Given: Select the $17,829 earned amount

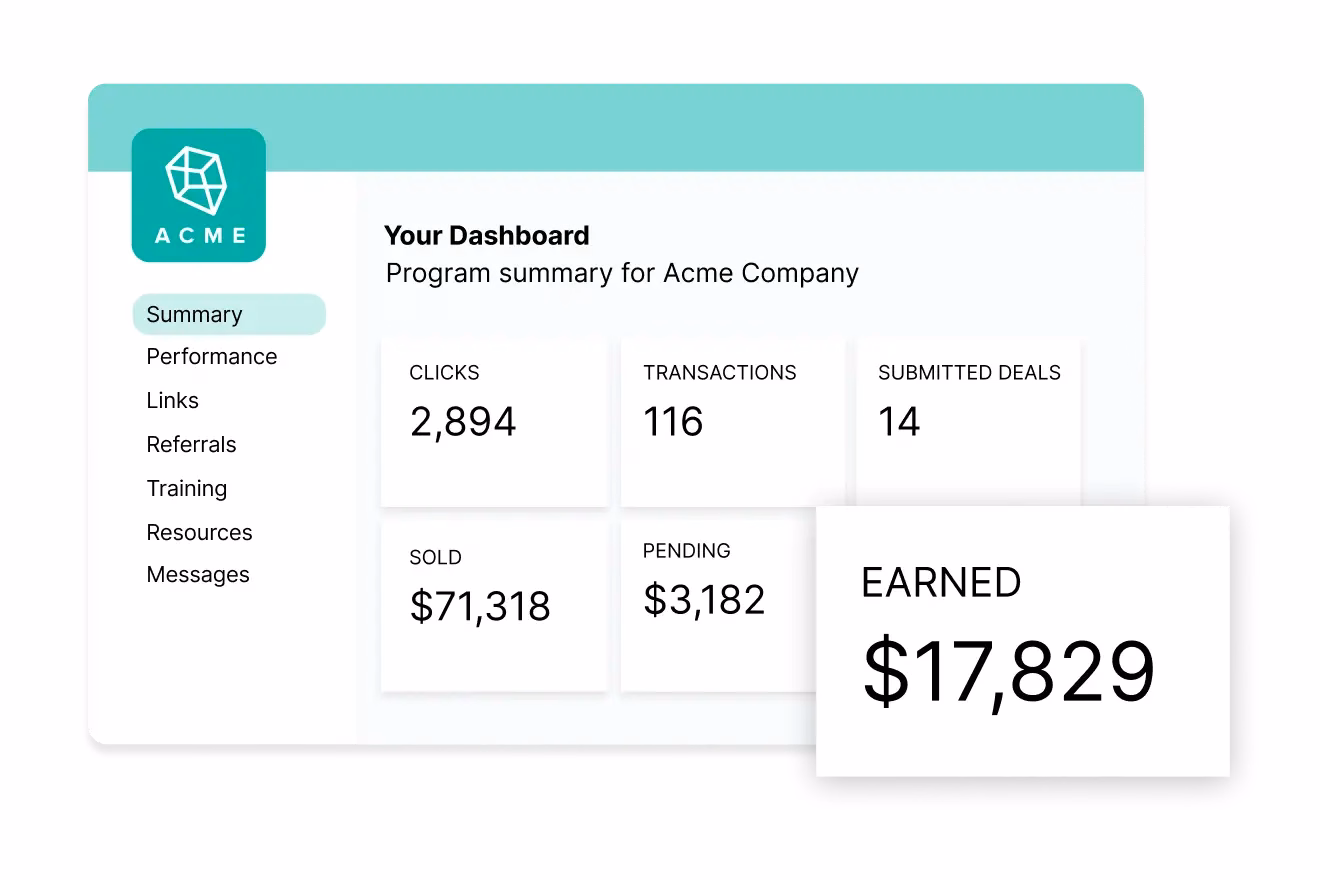Looking at the screenshot, I should (x=1008, y=672).
